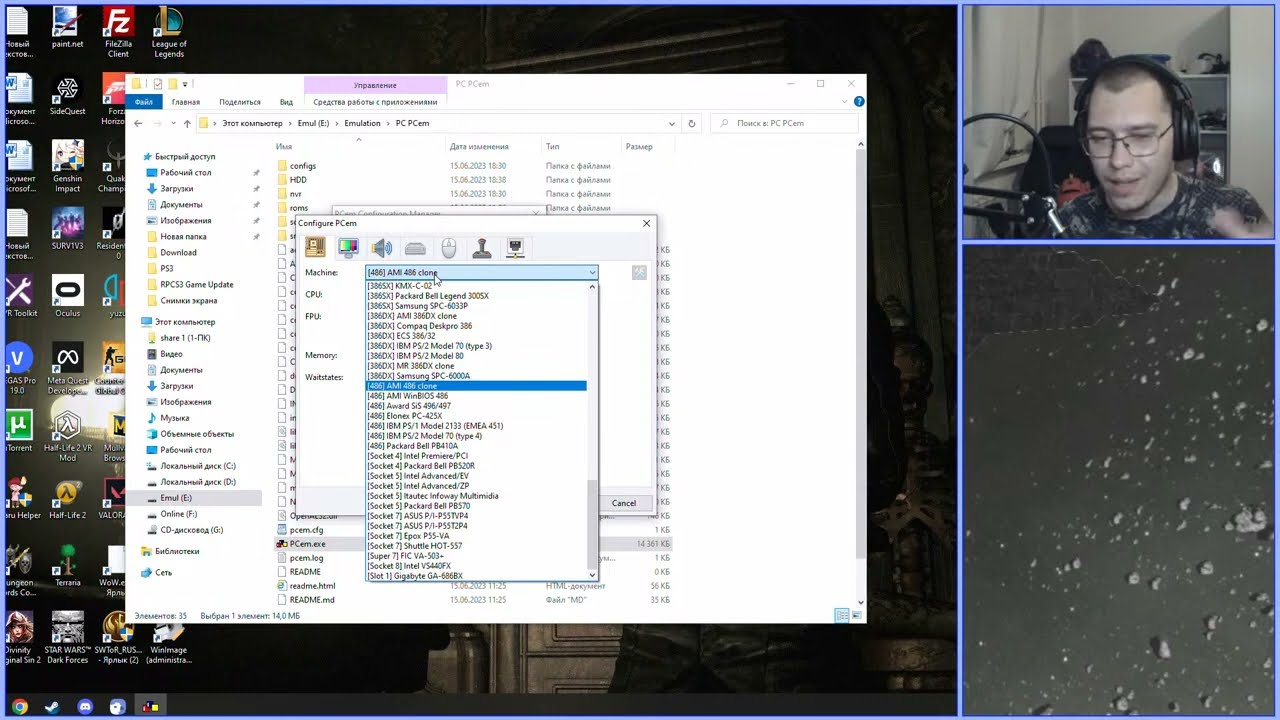The width and height of the screenshot is (1280, 720).
Task: Open the SideQuest desktop shortcut
Action: click(x=67, y=97)
